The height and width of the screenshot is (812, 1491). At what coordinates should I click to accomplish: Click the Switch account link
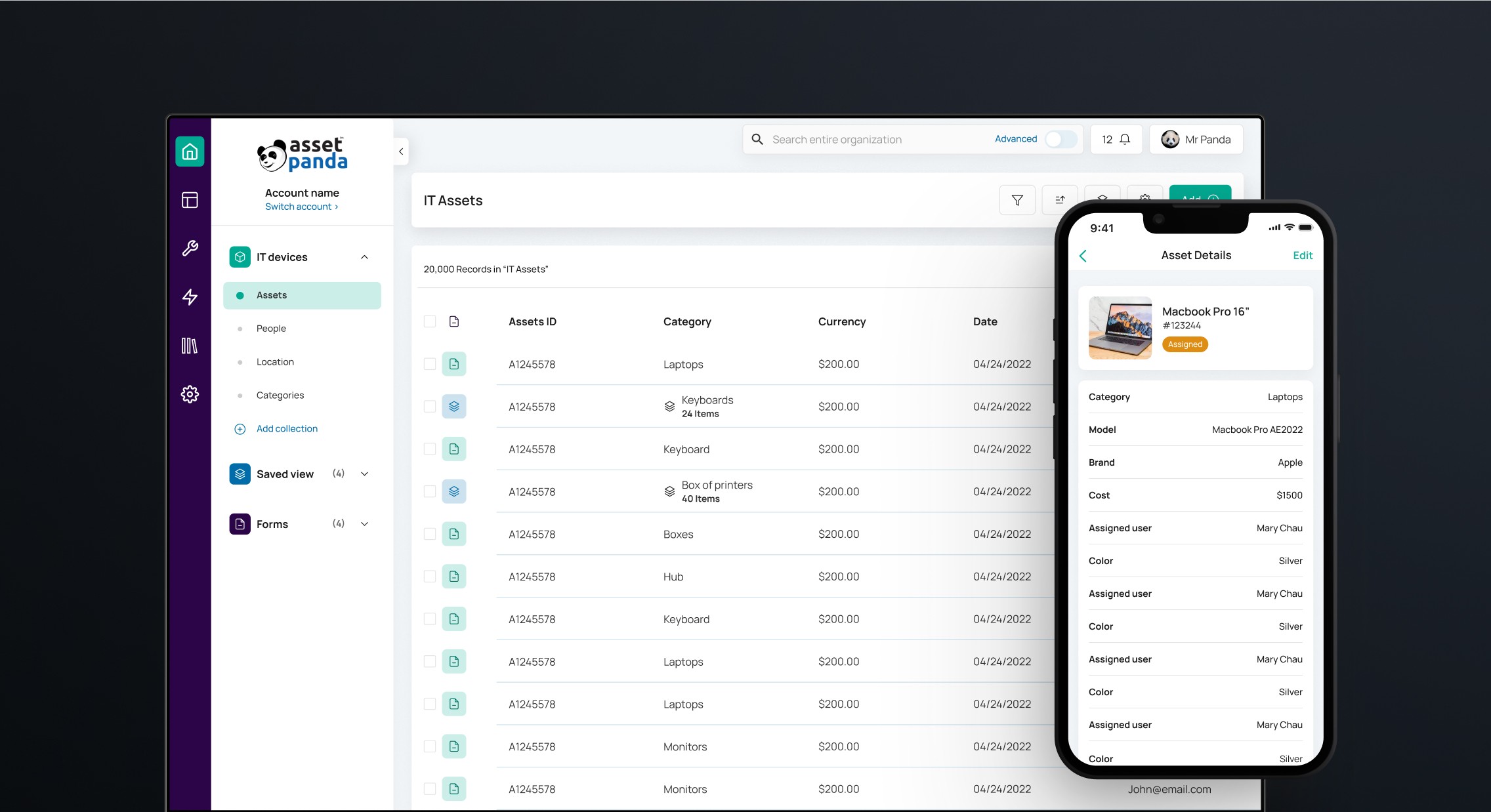(x=301, y=207)
